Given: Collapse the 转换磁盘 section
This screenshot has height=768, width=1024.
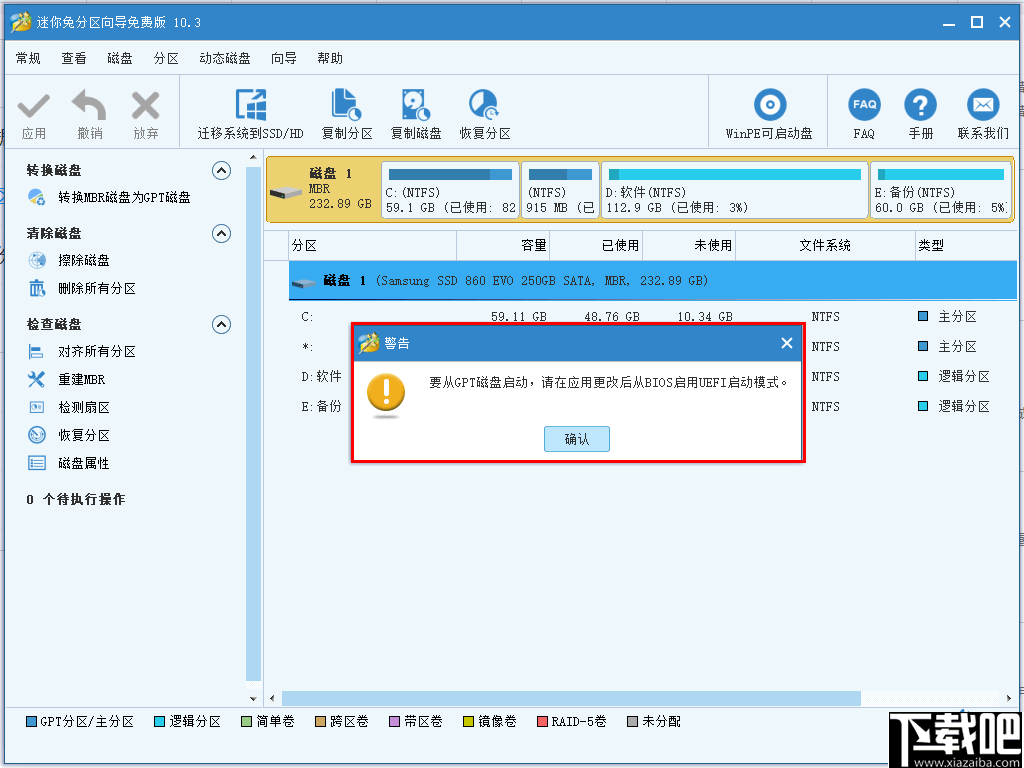Looking at the screenshot, I should click(221, 170).
